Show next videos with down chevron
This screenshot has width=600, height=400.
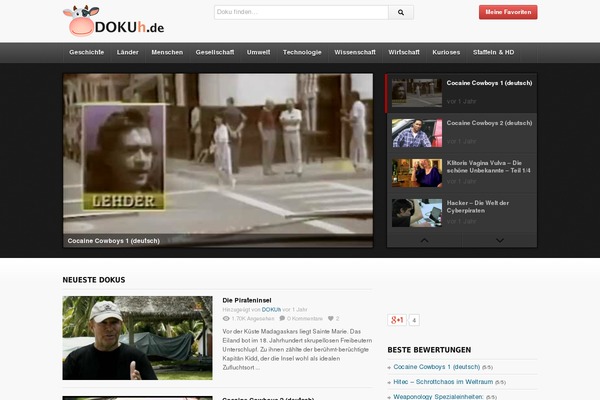pos(499,240)
